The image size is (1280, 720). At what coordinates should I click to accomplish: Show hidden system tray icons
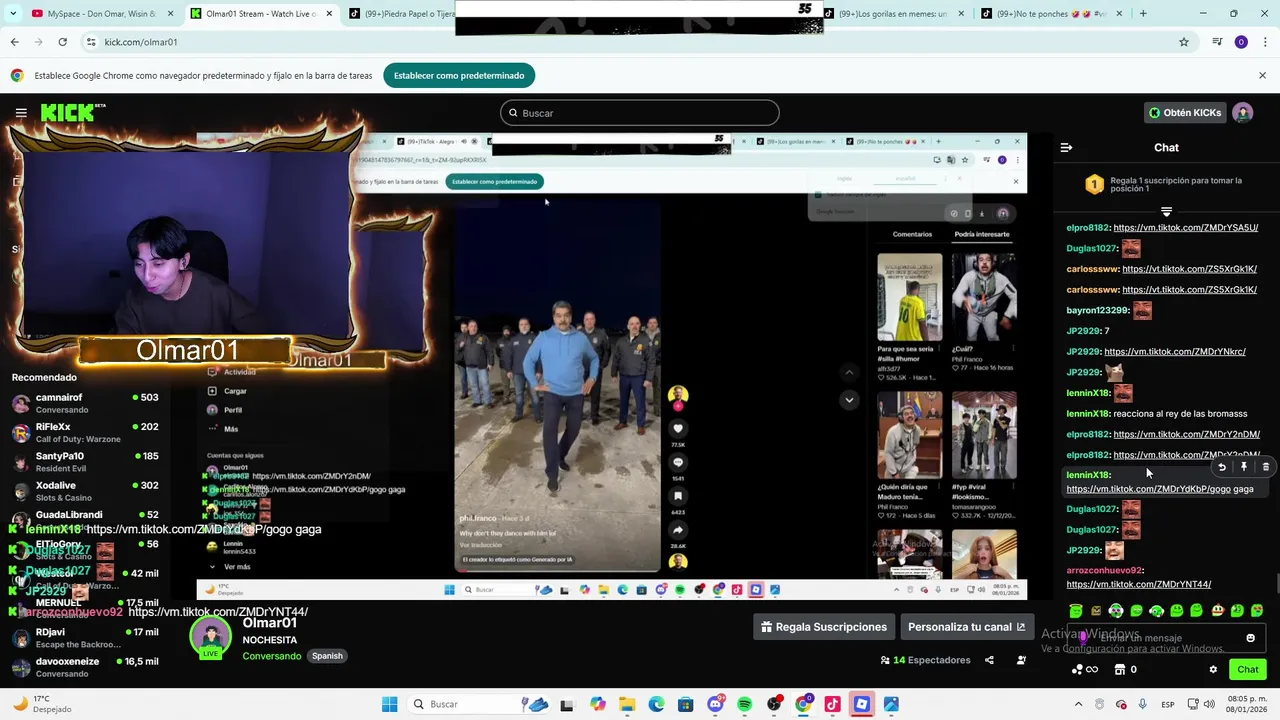tap(1078, 704)
